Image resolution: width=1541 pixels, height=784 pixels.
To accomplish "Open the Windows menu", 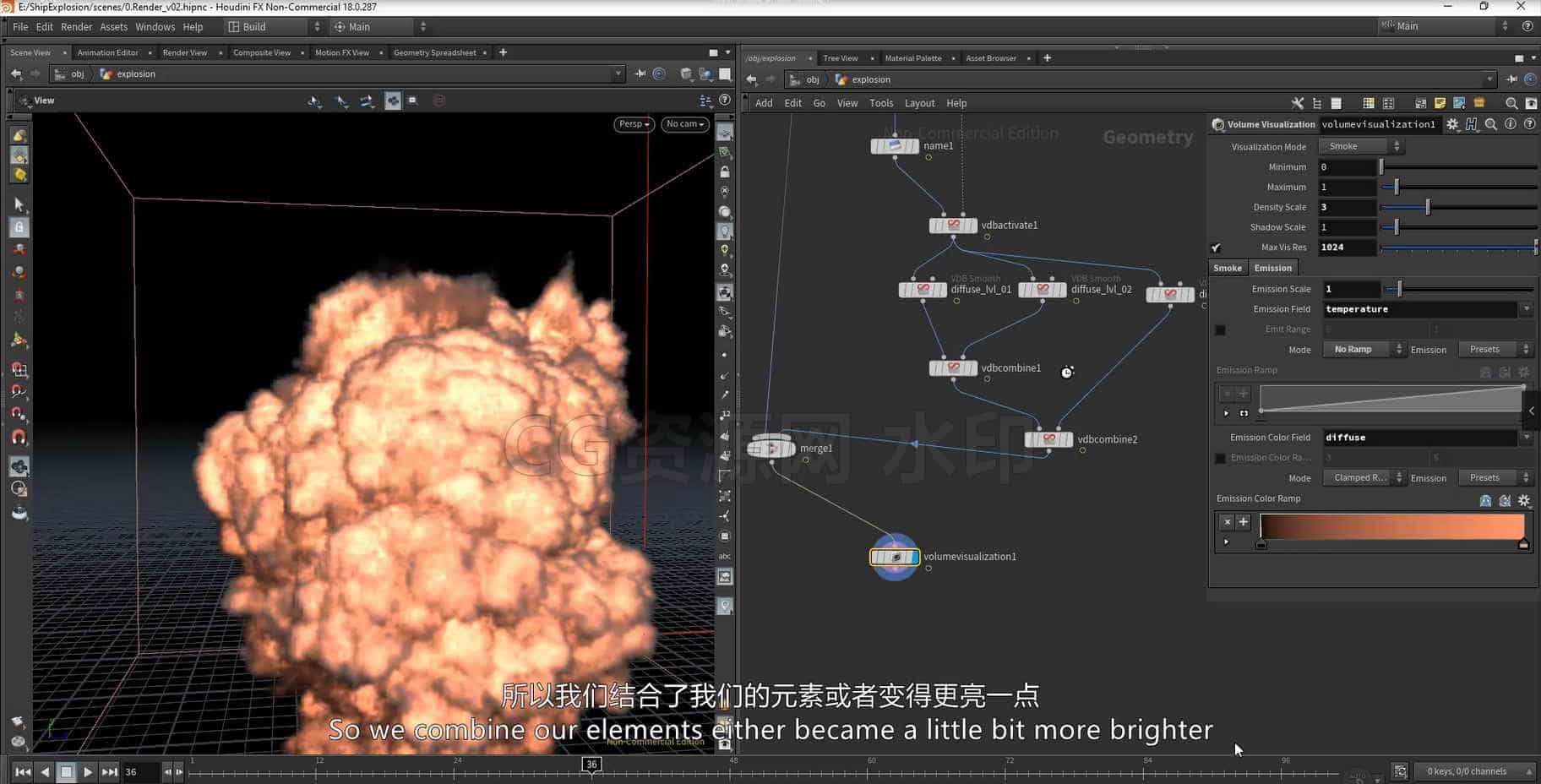I will [x=155, y=27].
